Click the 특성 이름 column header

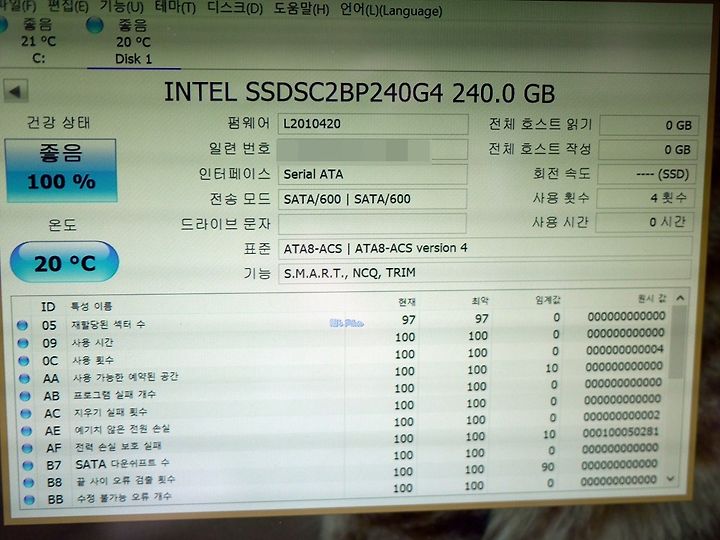point(91,306)
